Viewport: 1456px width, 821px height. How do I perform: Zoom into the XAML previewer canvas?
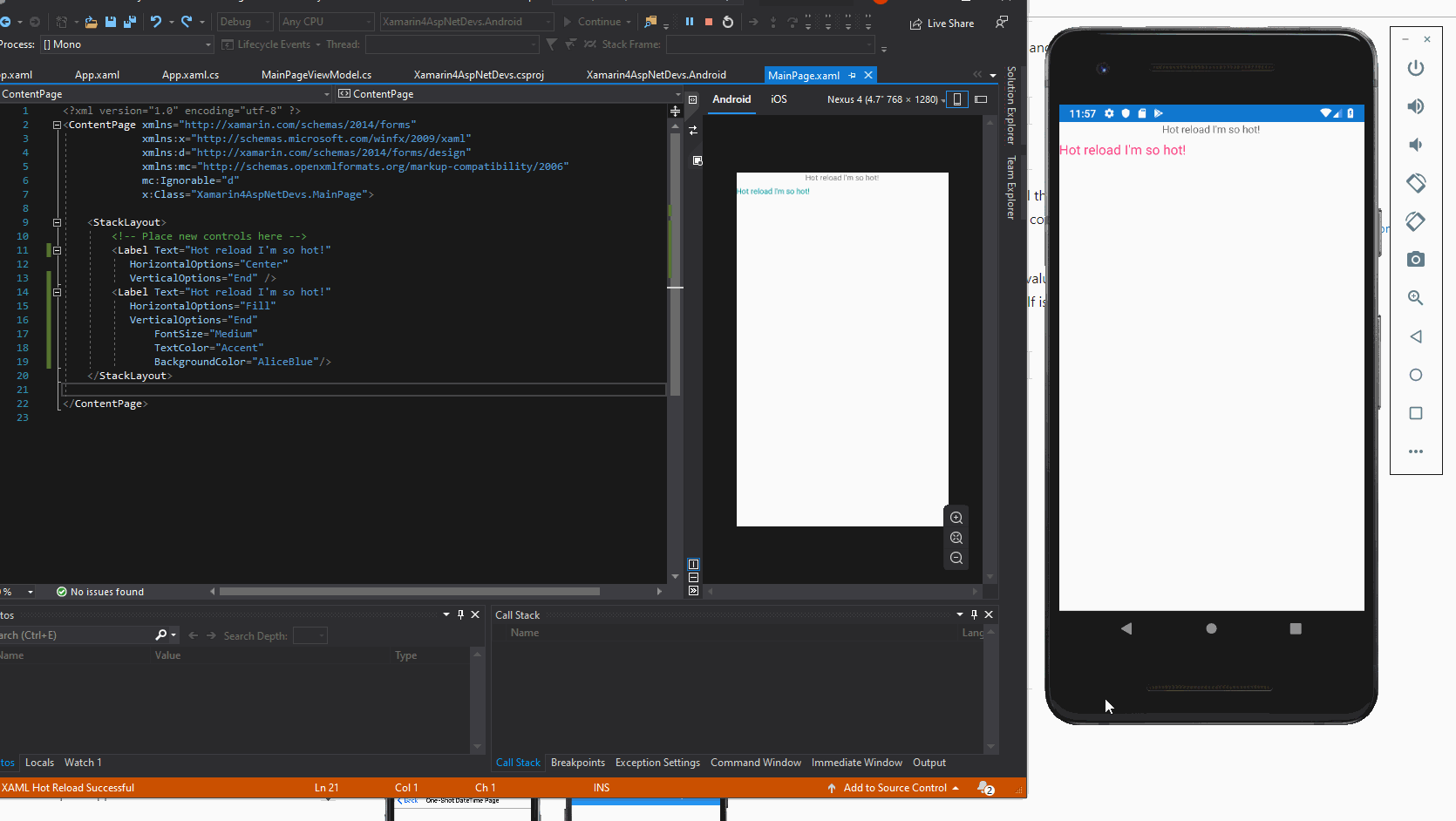pyautogui.click(x=956, y=517)
